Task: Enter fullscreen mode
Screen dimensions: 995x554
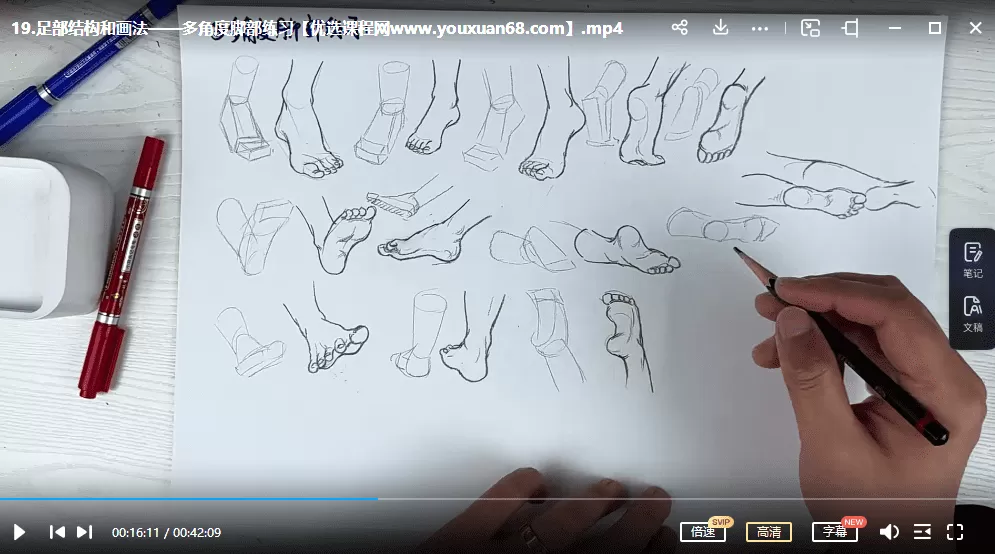Action: click(x=955, y=532)
